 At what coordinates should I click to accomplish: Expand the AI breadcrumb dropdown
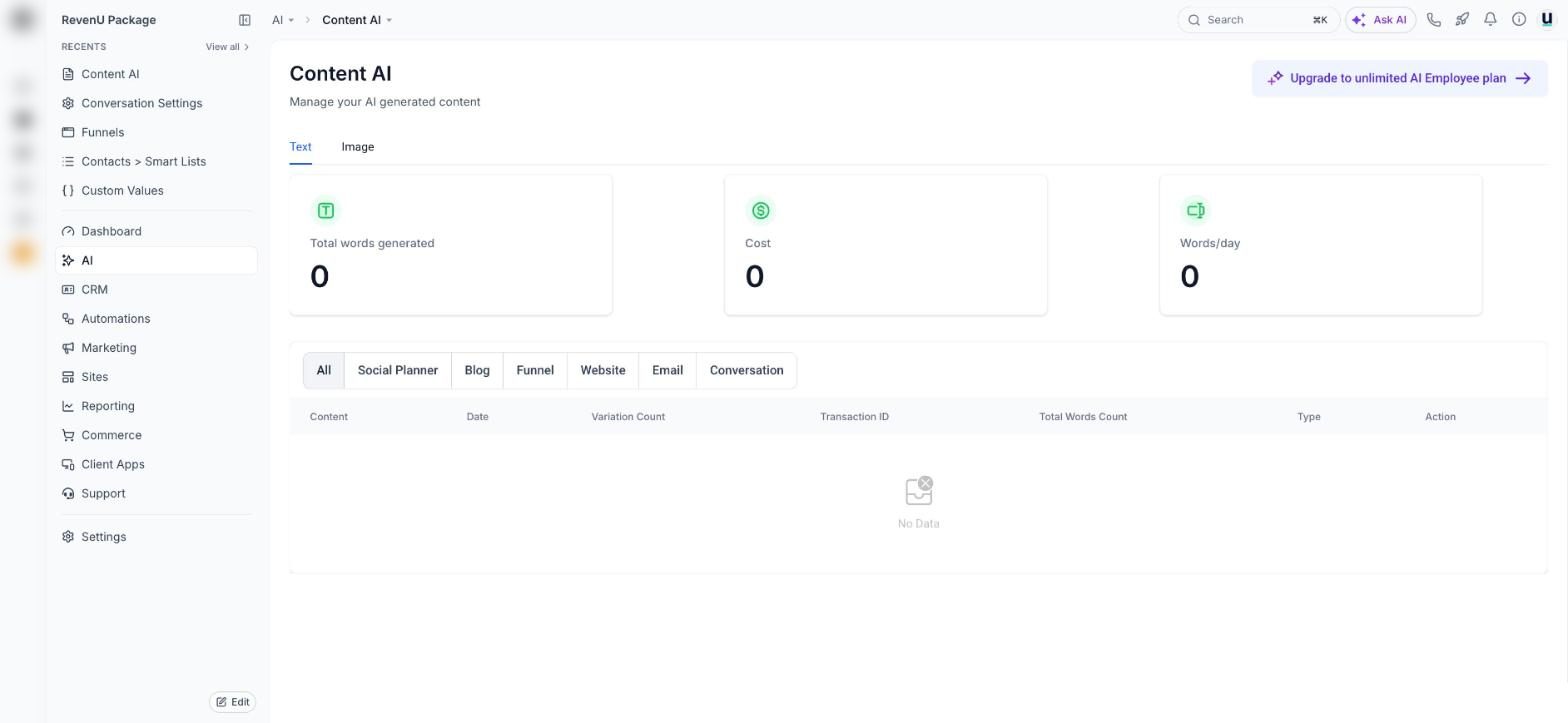click(283, 20)
